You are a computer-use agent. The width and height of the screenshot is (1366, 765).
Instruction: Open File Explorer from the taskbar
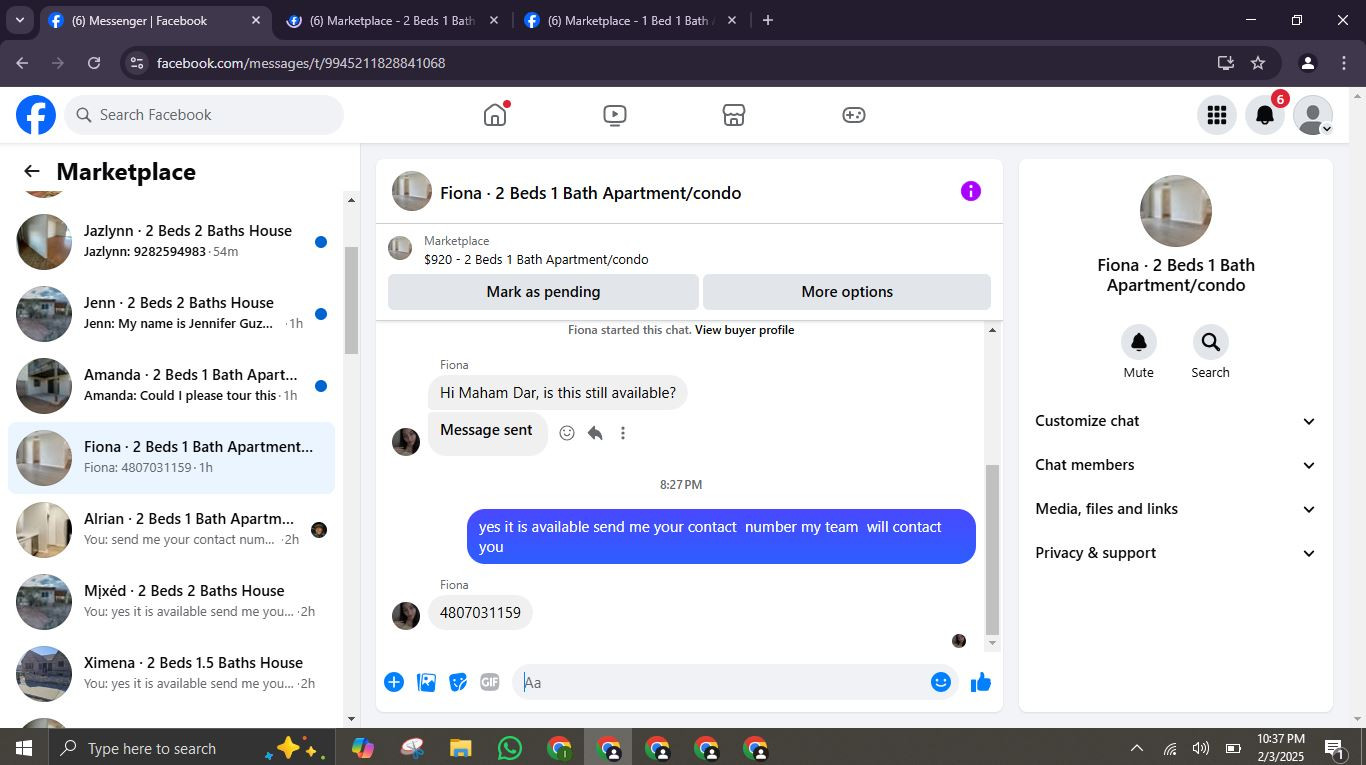[x=460, y=748]
